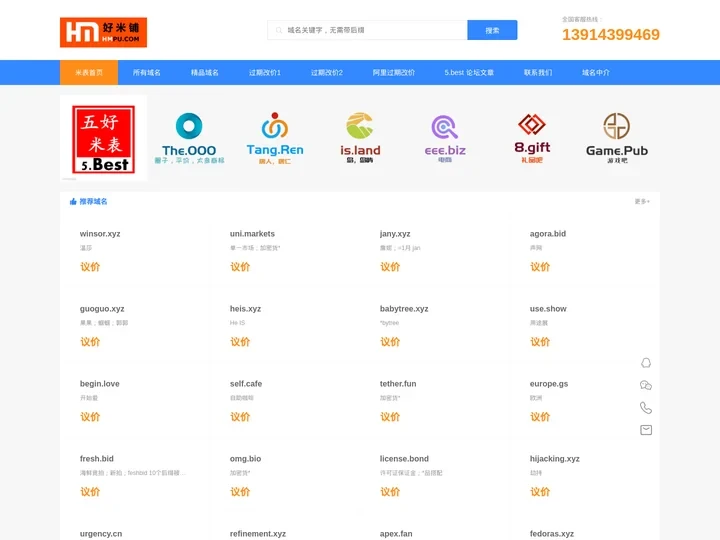Click the thumbs-up icon beside 推荐域名
Image resolution: width=720 pixels, height=540 pixels.
(73, 201)
